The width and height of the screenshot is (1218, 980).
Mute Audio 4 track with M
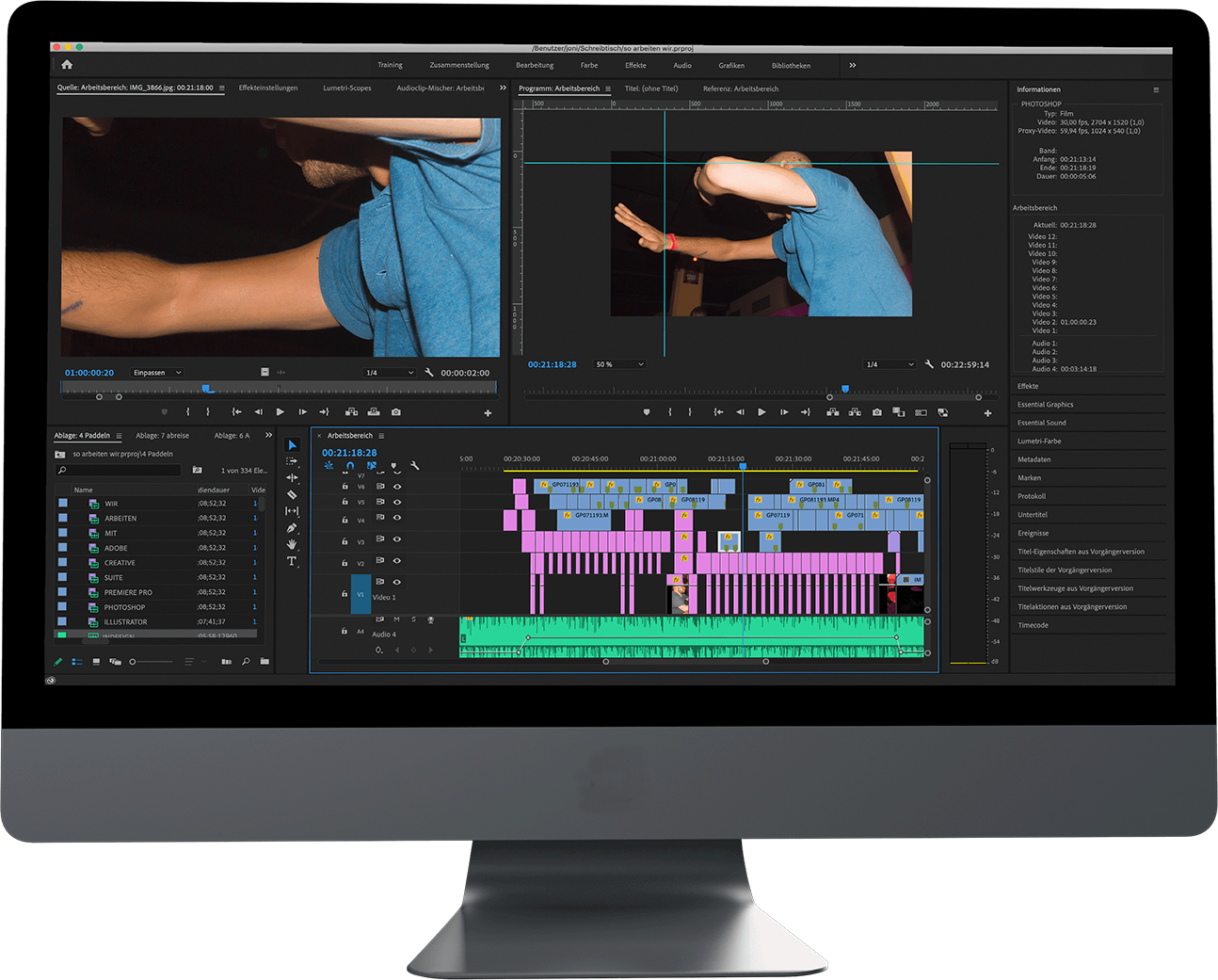pyautogui.click(x=396, y=619)
